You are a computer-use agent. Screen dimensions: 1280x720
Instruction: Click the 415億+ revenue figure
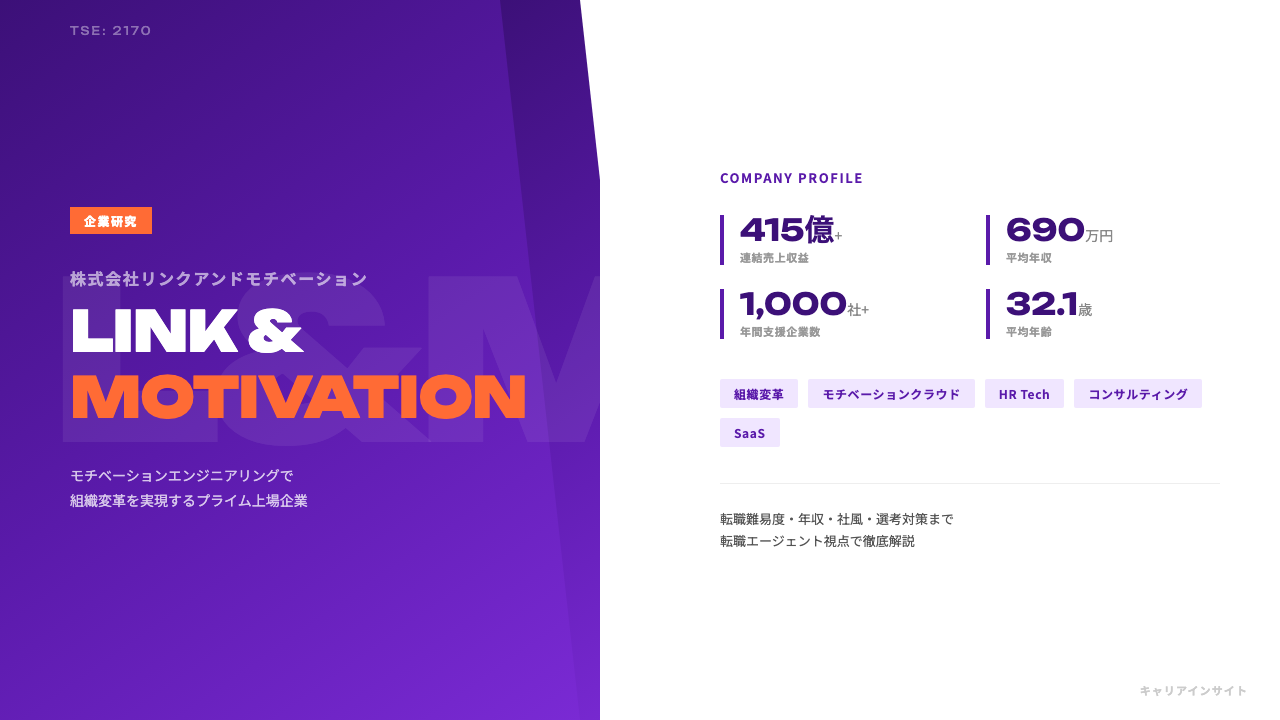pyautogui.click(x=791, y=230)
